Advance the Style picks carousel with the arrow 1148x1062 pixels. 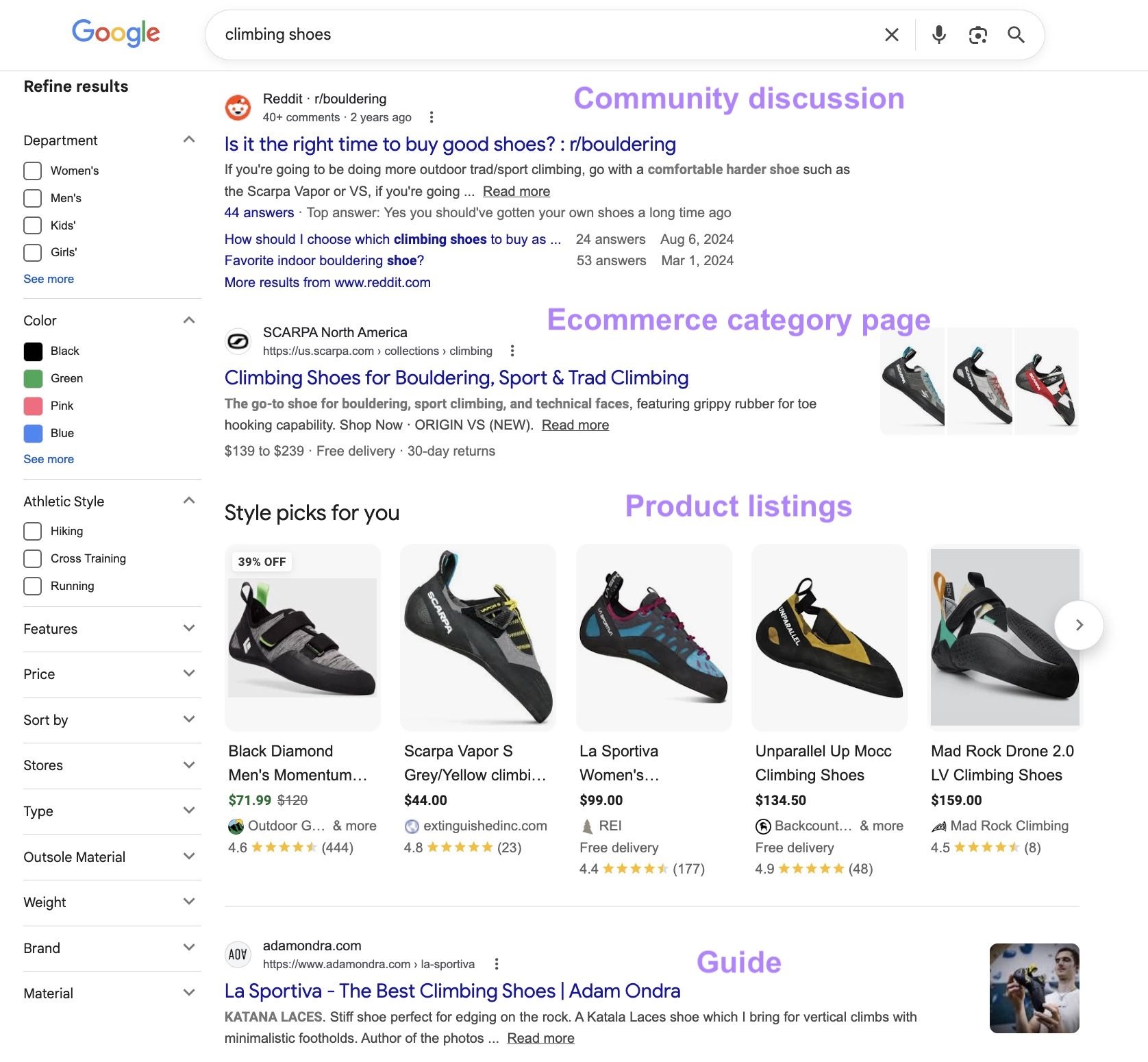tap(1078, 625)
